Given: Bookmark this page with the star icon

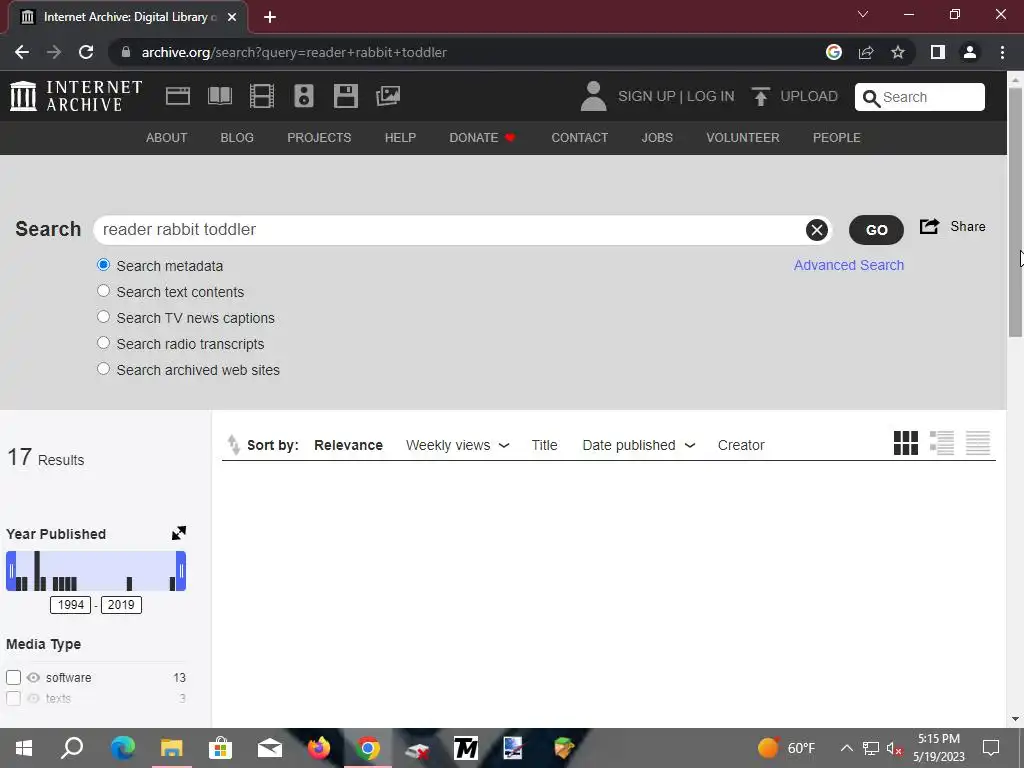Looking at the screenshot, I should [x=898, y=52].
